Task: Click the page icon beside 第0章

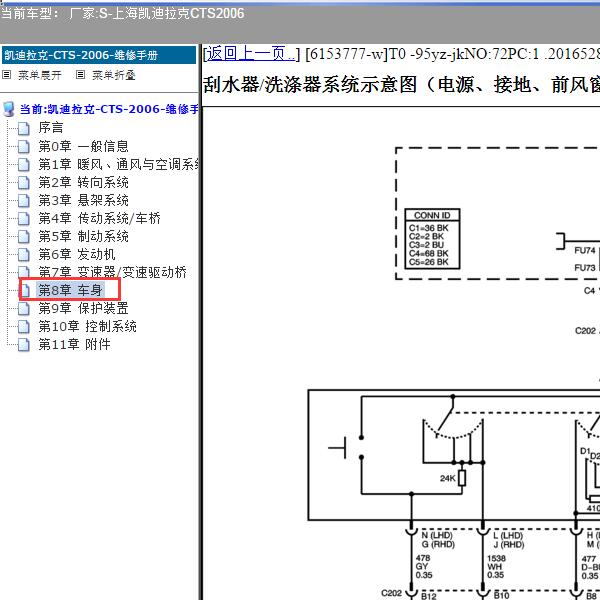Action: pyautogui.click(x=24, y=147)
